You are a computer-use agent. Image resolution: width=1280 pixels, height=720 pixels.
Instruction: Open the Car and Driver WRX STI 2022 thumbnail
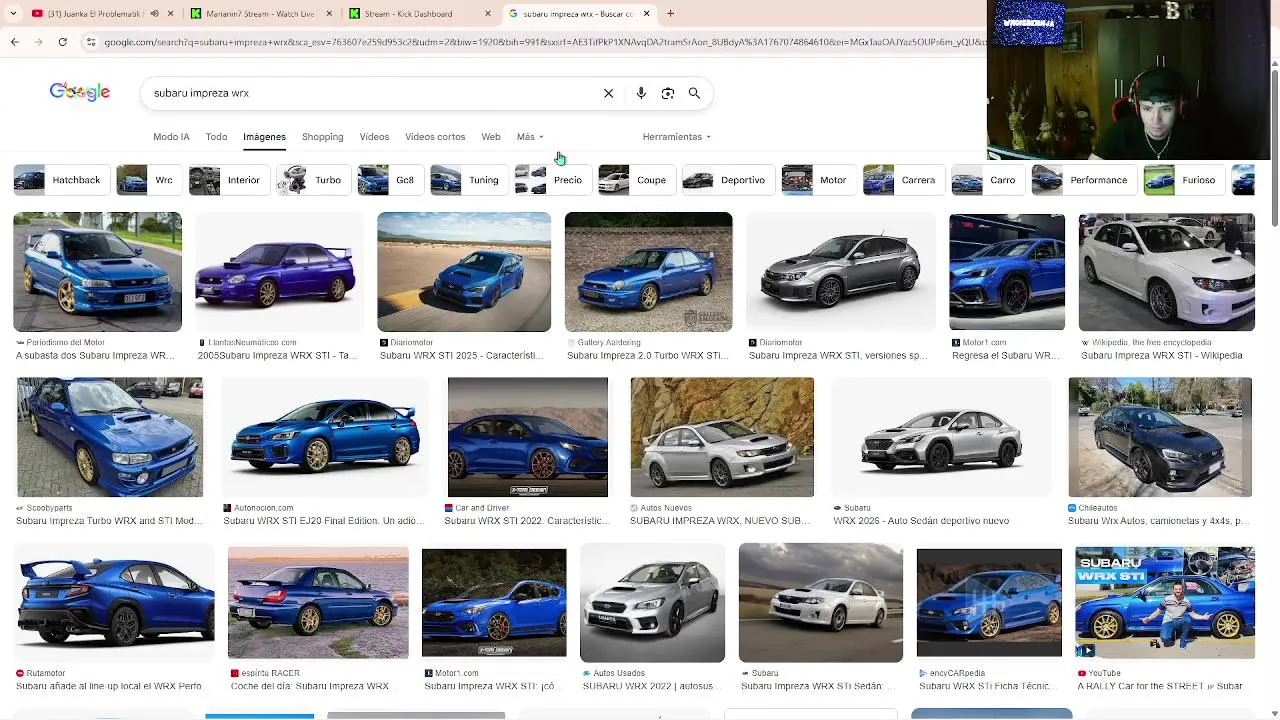point(528,437)
